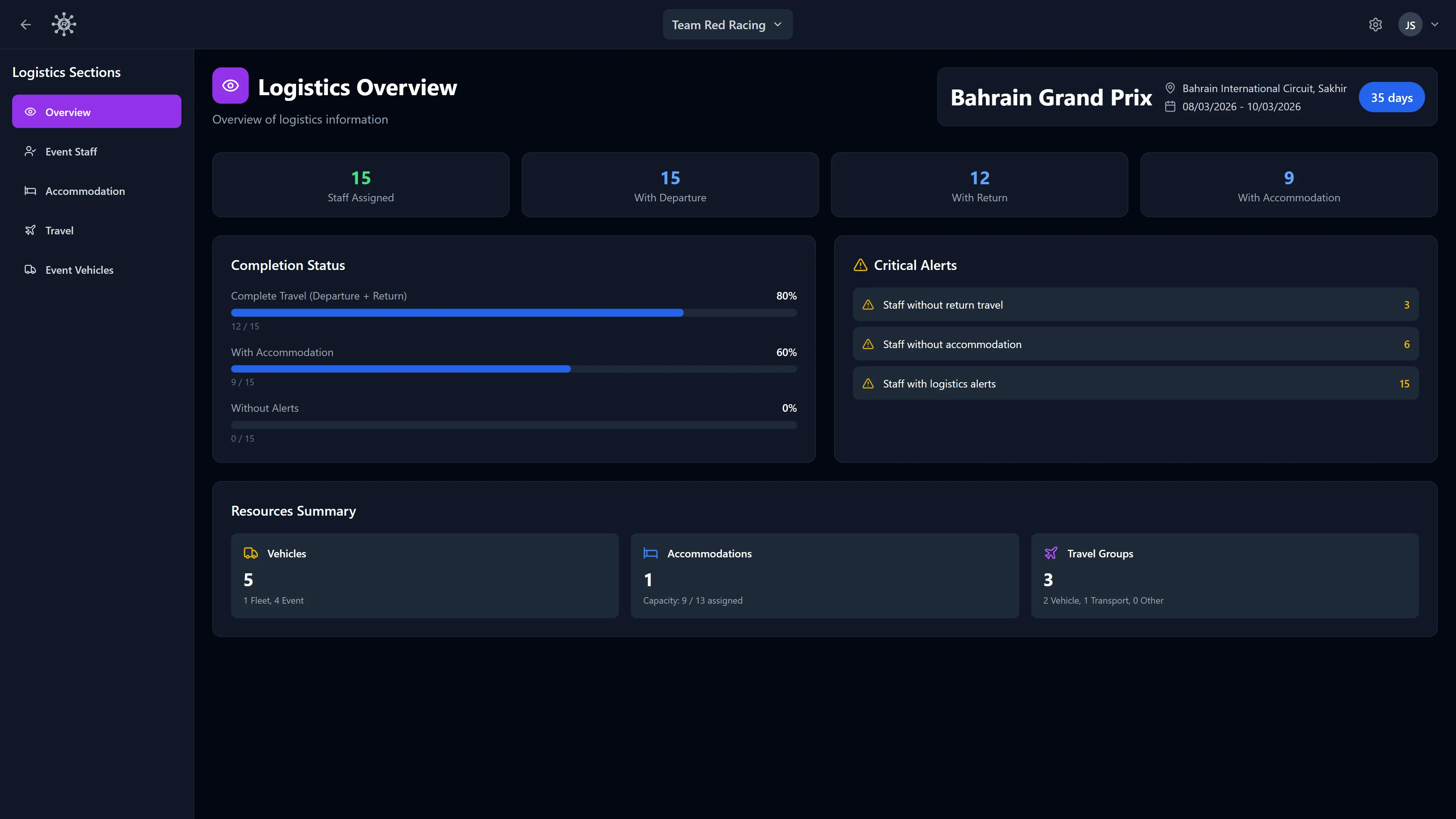Image resolution: width=1456 pixels, height=819 pixels.
Task: Open the Team Red Racing dropdown
Action: coord(728,24)
